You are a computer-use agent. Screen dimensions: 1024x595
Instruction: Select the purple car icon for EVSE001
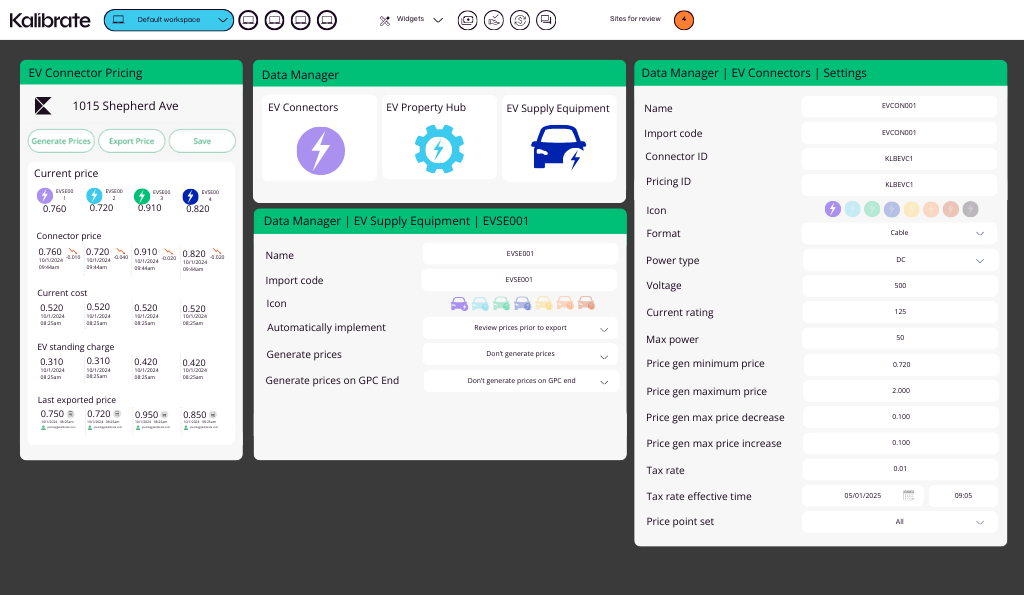click(459, 303)
